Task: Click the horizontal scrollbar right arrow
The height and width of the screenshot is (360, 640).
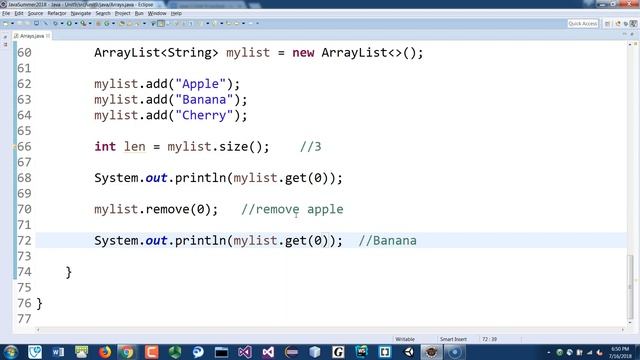Action: pos(623,330)
